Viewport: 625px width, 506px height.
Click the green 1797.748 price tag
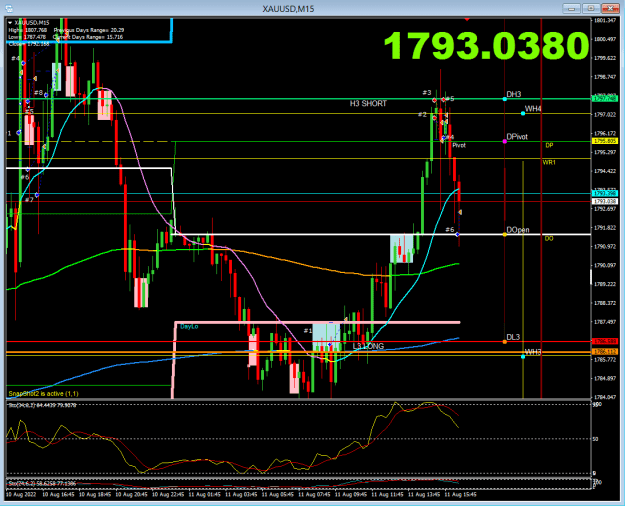click(605, 99)
